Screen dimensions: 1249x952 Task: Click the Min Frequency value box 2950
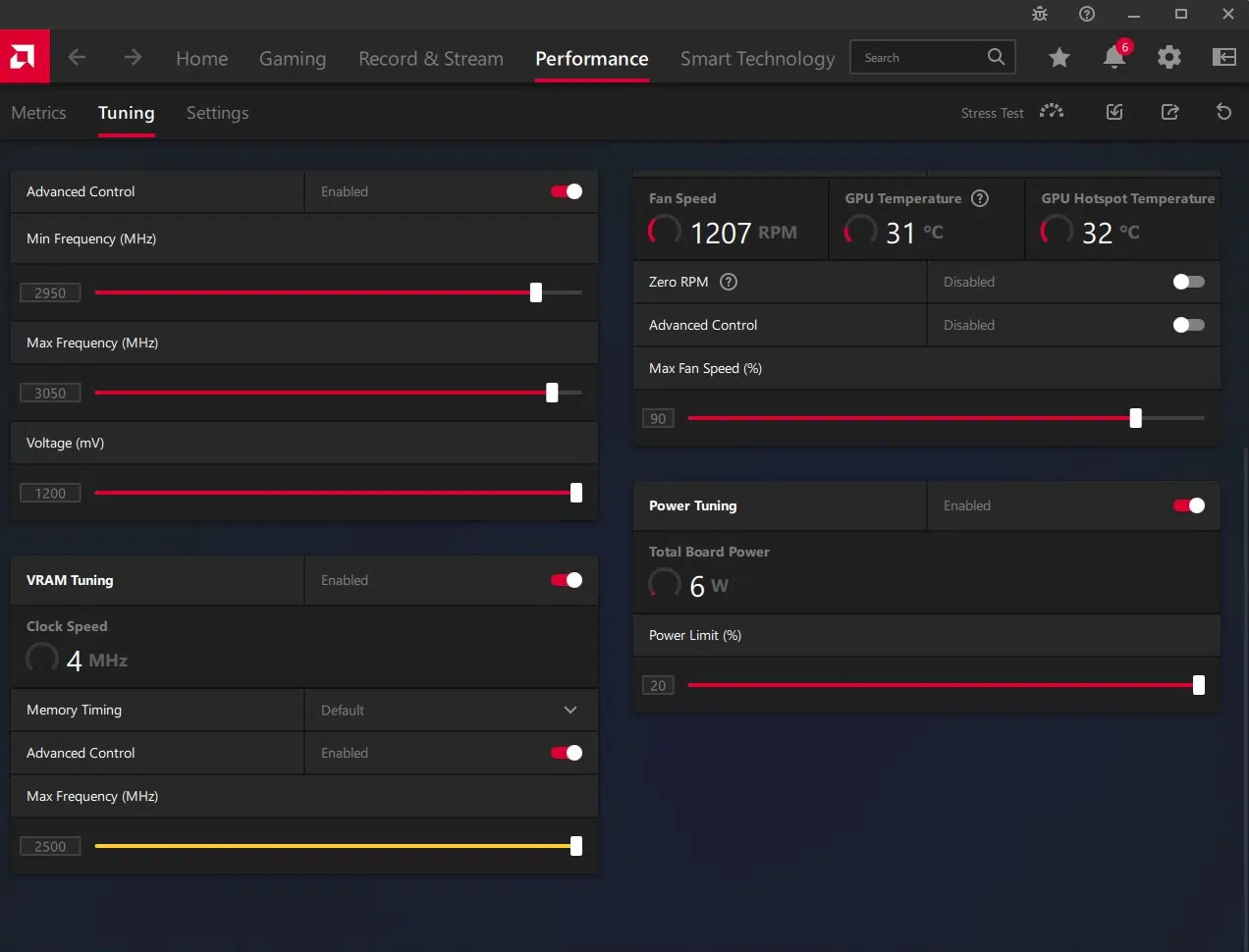tap(50, 292)
